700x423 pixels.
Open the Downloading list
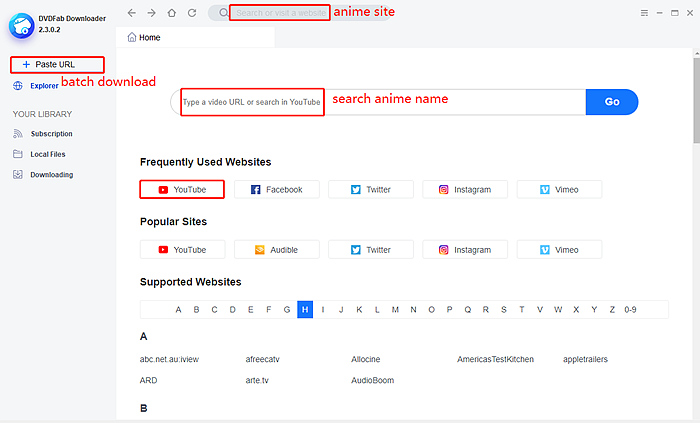(x=51, y=175)
